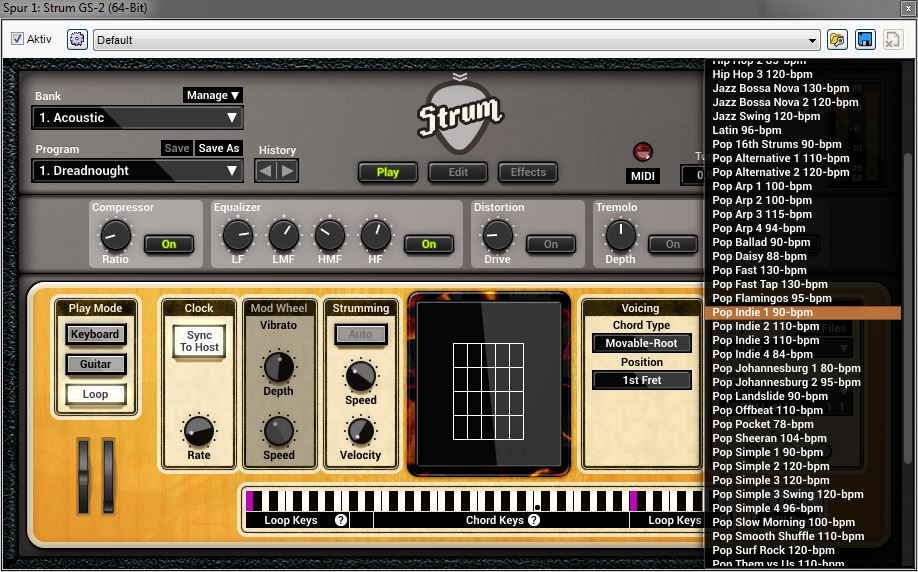This screenshot has width=918, height=572.
Task: Choose Pop Ballad 90-bpm from list
Action: (x=803, y=242)
